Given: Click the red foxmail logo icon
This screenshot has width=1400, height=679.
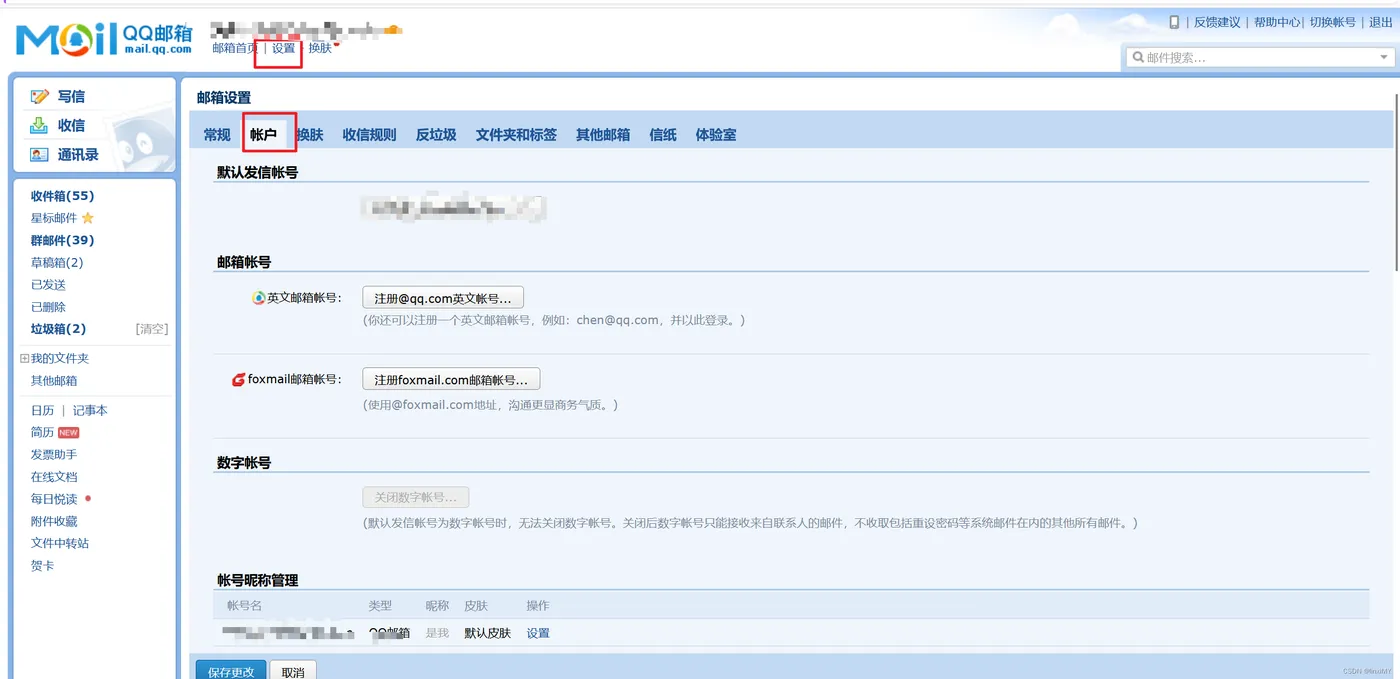Looking at the screenshot, I should point(239,380).
